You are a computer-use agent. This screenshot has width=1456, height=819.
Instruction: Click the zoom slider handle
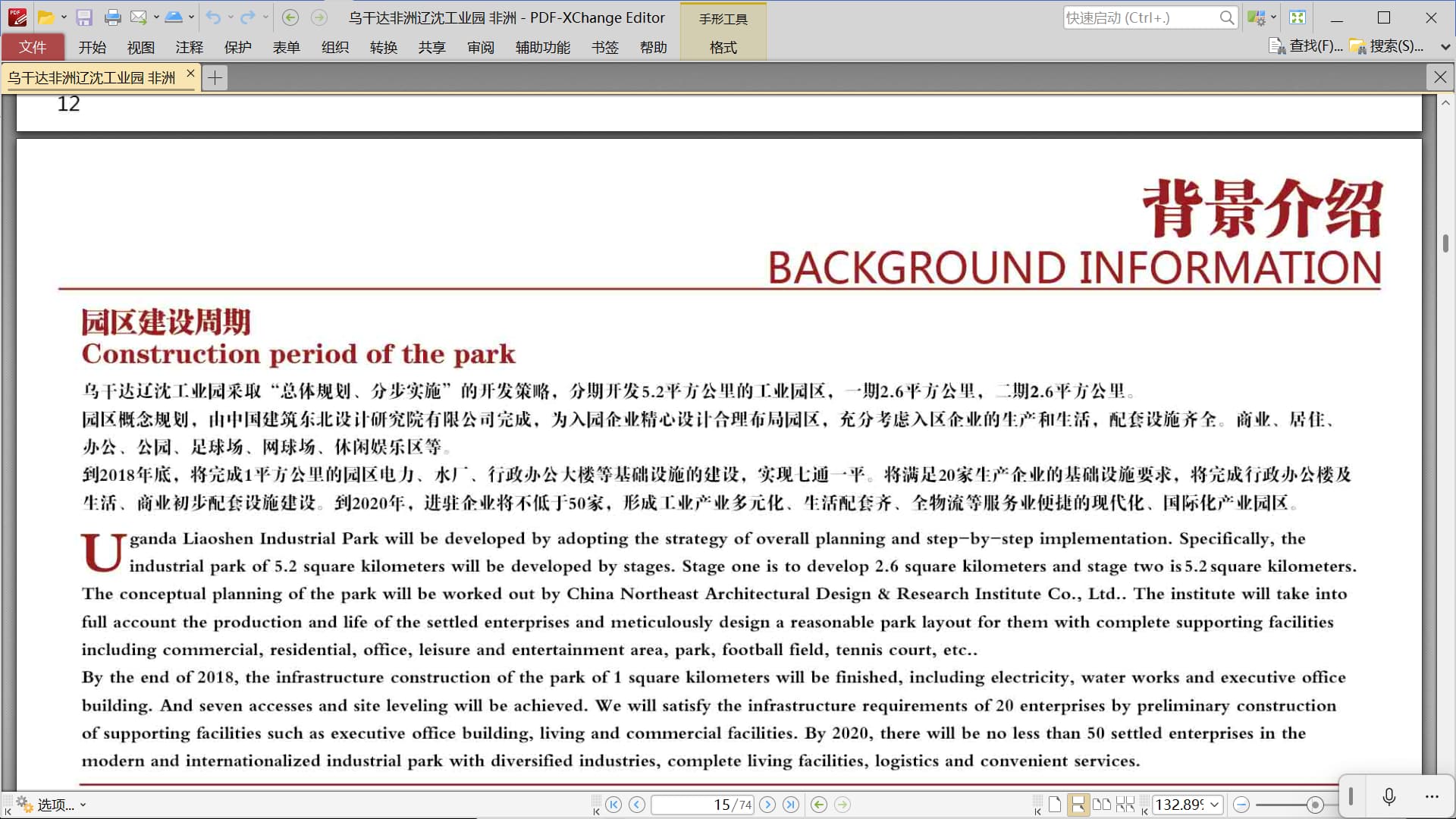pyautogui.click(x=1315, y=805)
